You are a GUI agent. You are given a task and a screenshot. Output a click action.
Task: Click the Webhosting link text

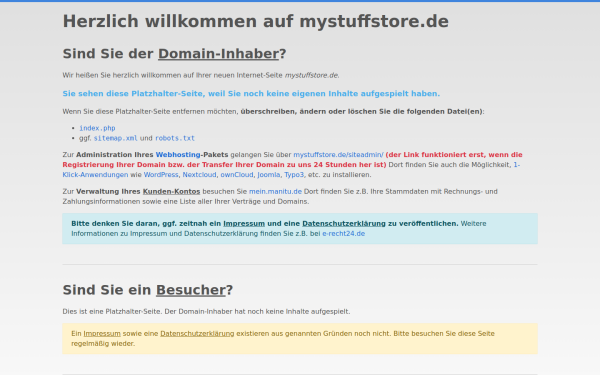(178, 155)
